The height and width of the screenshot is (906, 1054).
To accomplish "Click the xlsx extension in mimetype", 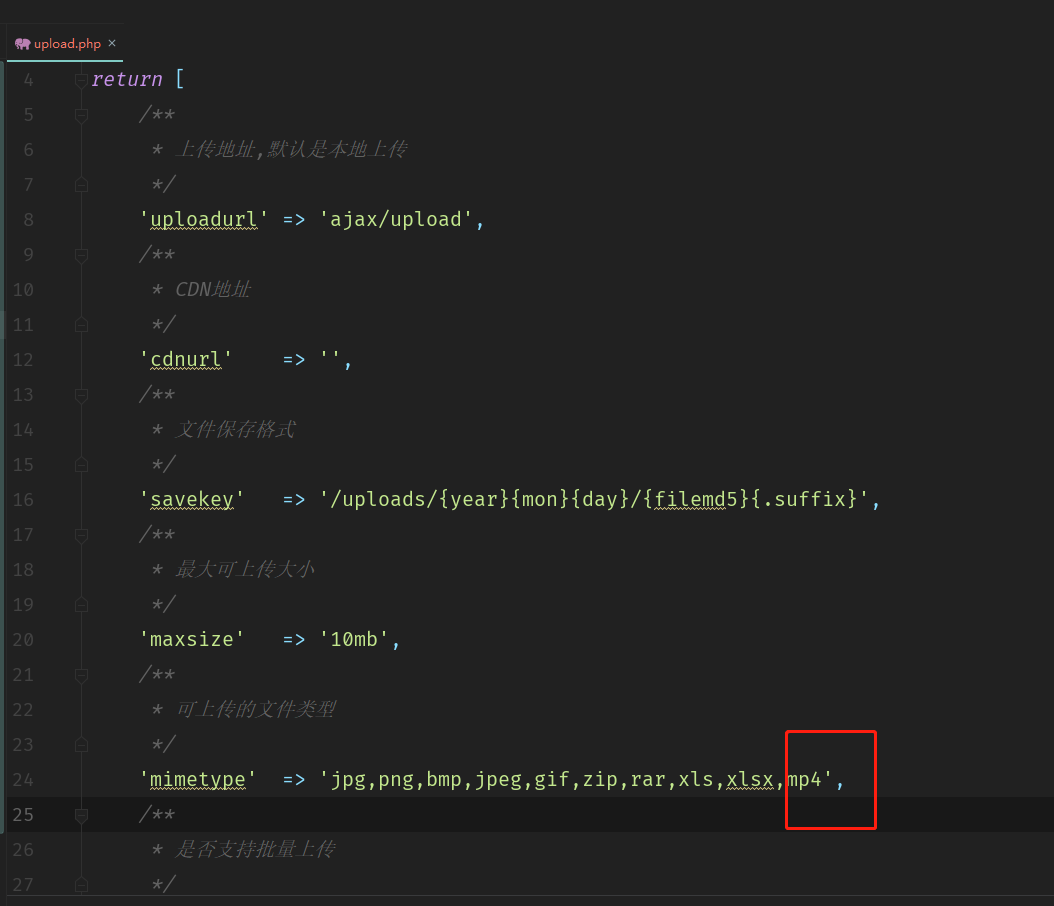I will click(749, 780).
